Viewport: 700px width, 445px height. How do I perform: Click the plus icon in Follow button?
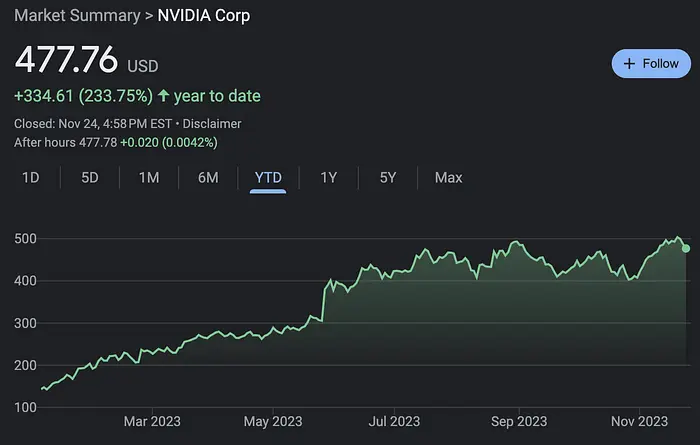(x=629, y=64)
